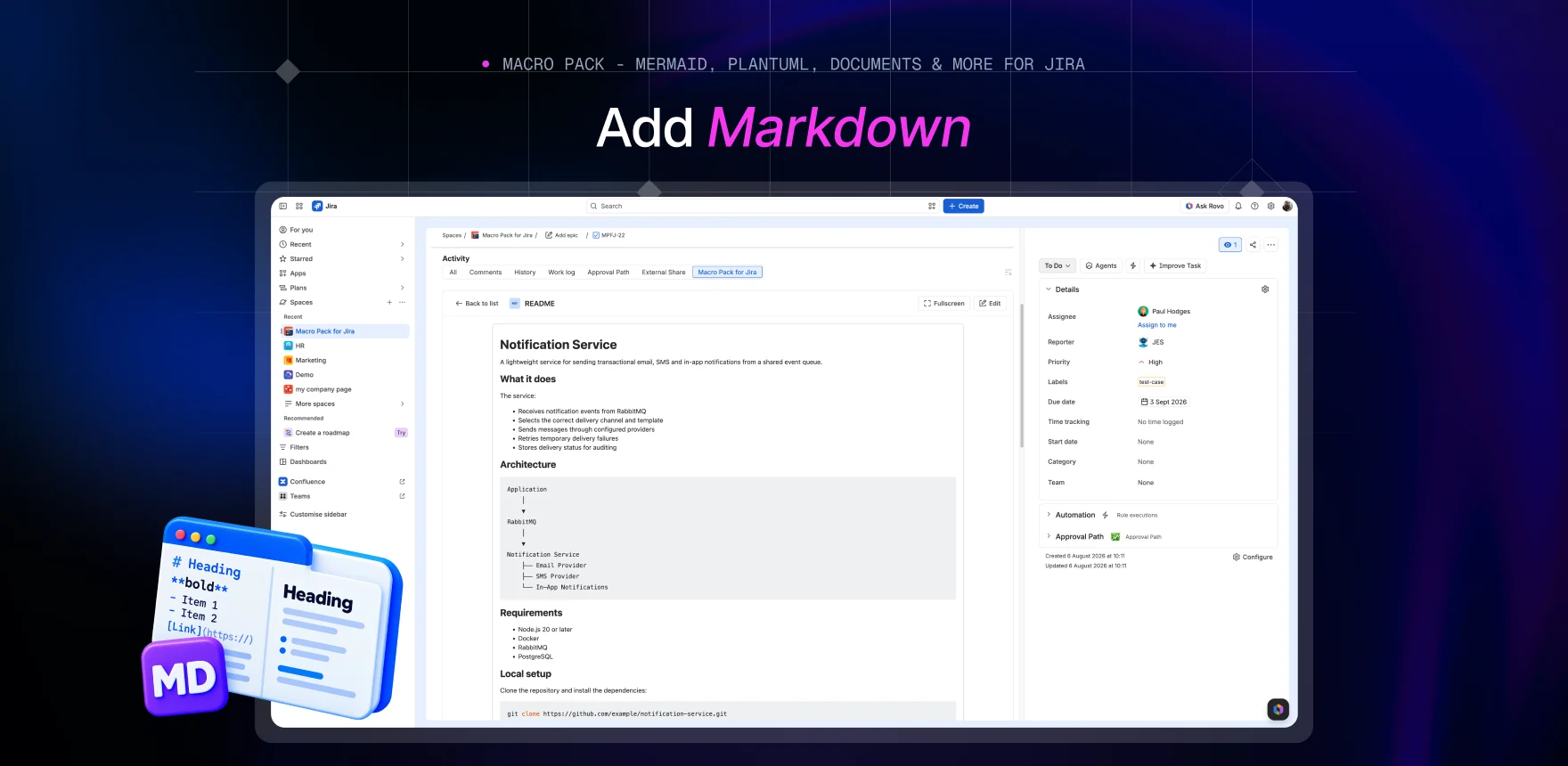Open the External Share tab
Screen dimensions: 1568x766
[x=664, y=273]
